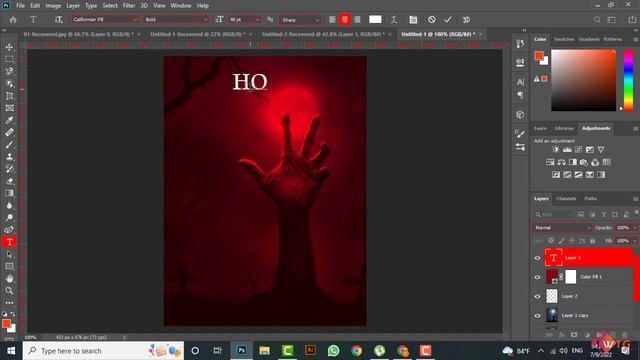The image size is (640, 360).
Task: Hide the Layer 1 copy layer
Action: tap(538, 316)
